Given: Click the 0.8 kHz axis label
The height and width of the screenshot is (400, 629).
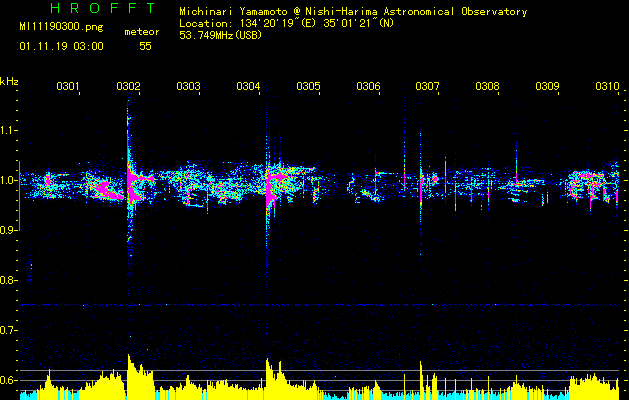Looking at the screenshot, I should (x=9, y=280).
